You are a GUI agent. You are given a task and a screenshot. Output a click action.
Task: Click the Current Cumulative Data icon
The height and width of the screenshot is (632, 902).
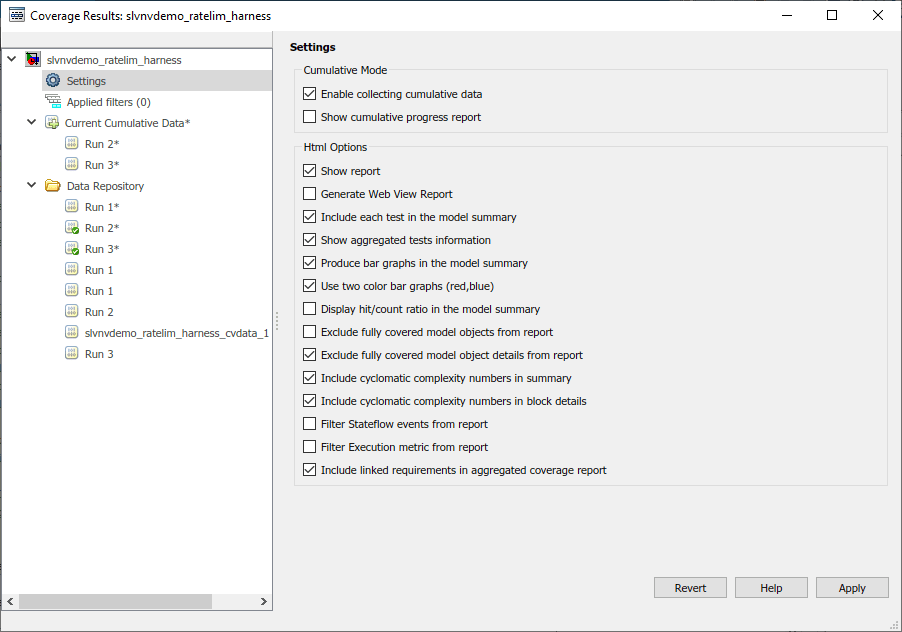pyautogui.click(x=52, y=123)
